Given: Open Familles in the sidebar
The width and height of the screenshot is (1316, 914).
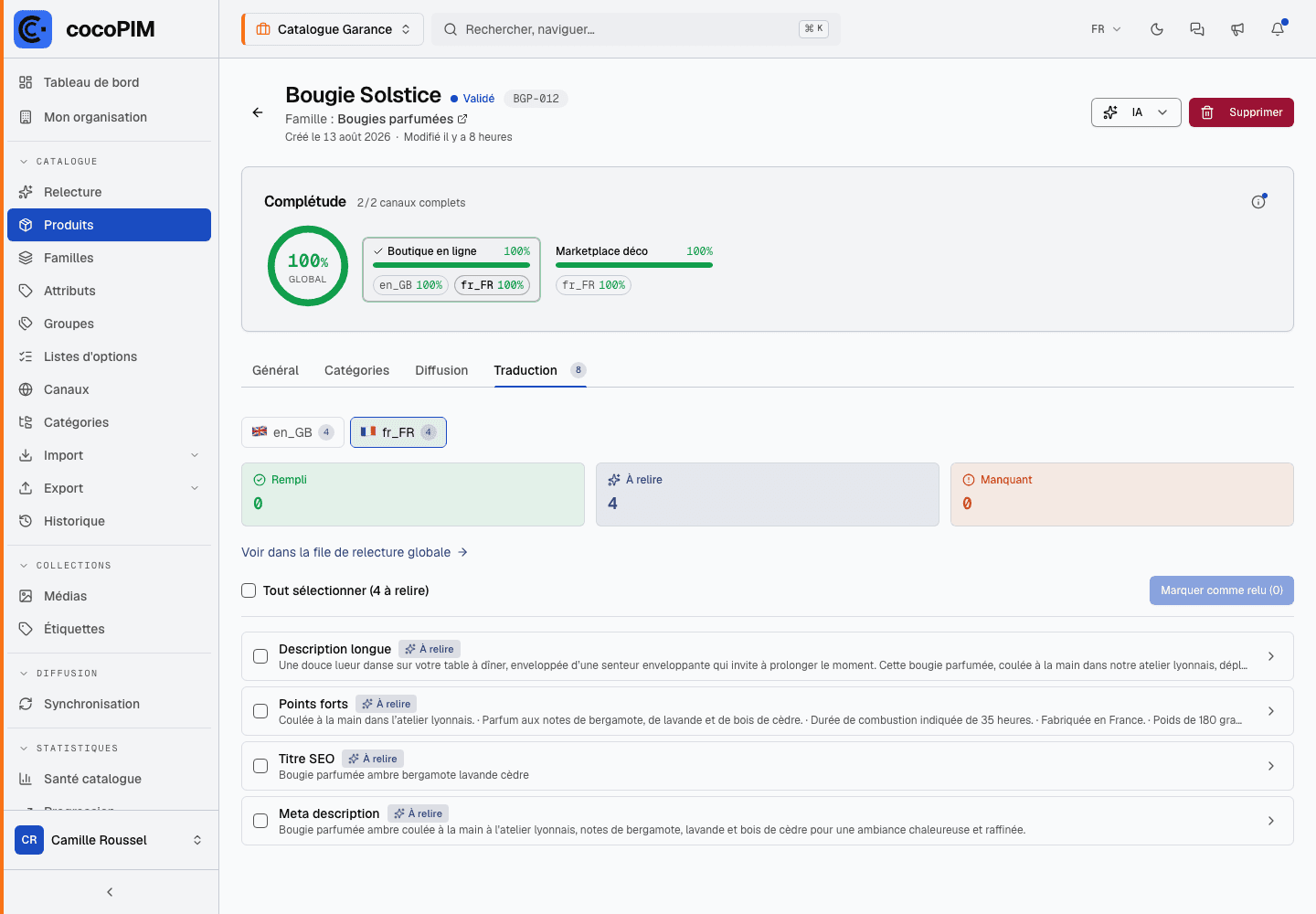Looking at the screenshot, I should [x=109, y=258].
